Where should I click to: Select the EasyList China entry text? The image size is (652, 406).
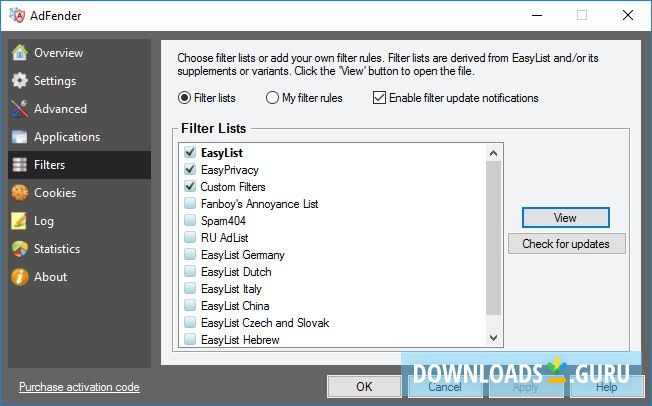click(x=235, y=306)
